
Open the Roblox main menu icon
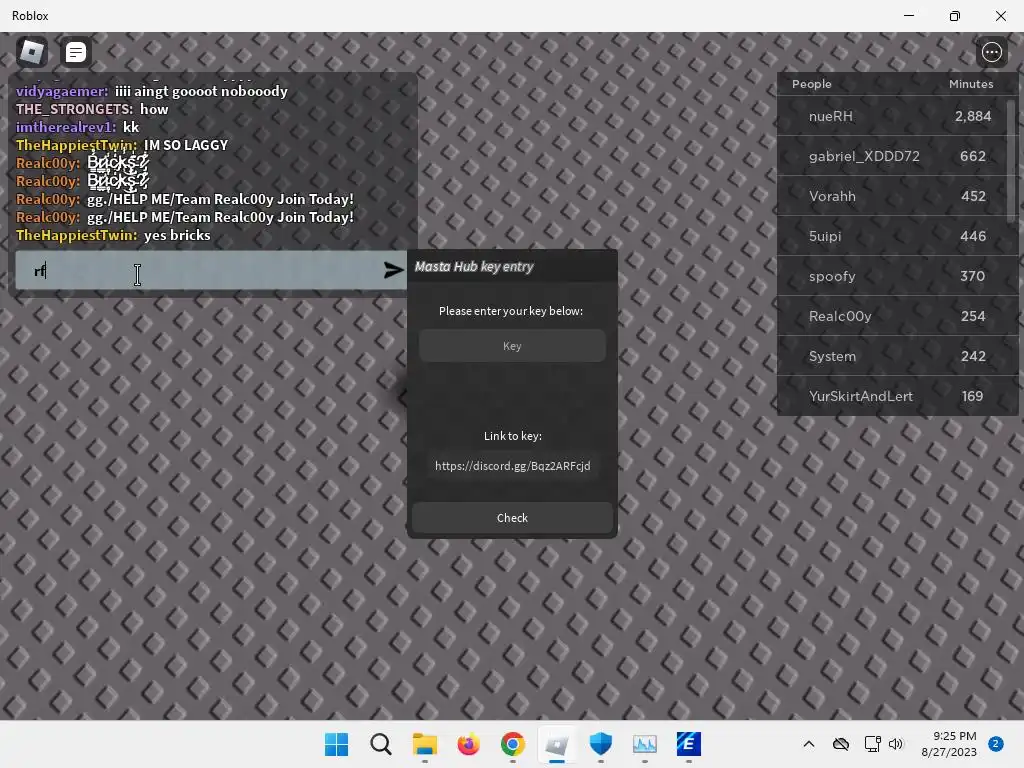32,52
